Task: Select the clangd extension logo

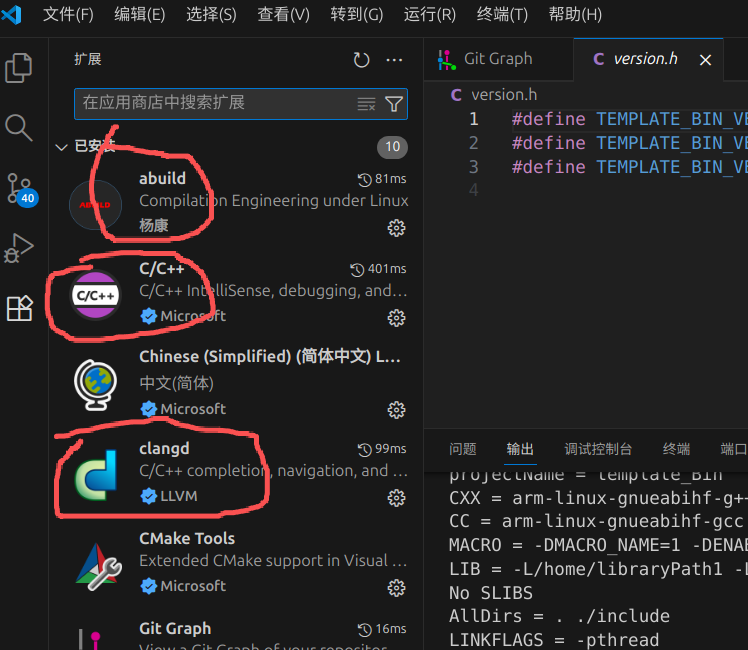Action: coord(95,475)
